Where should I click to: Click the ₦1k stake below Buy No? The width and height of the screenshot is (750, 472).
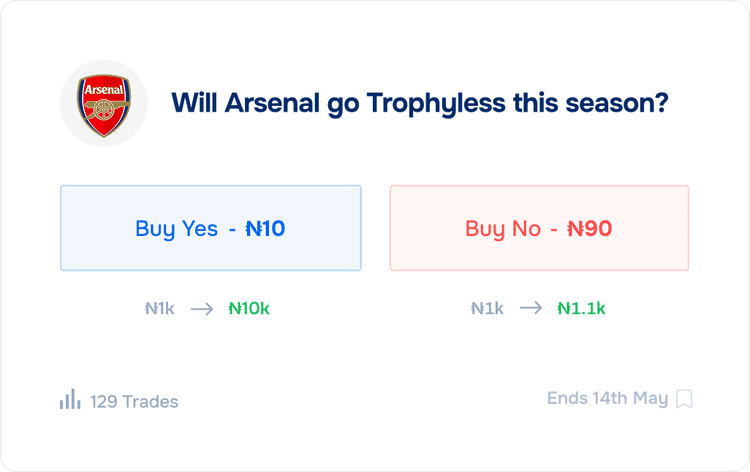click(486, 309)
